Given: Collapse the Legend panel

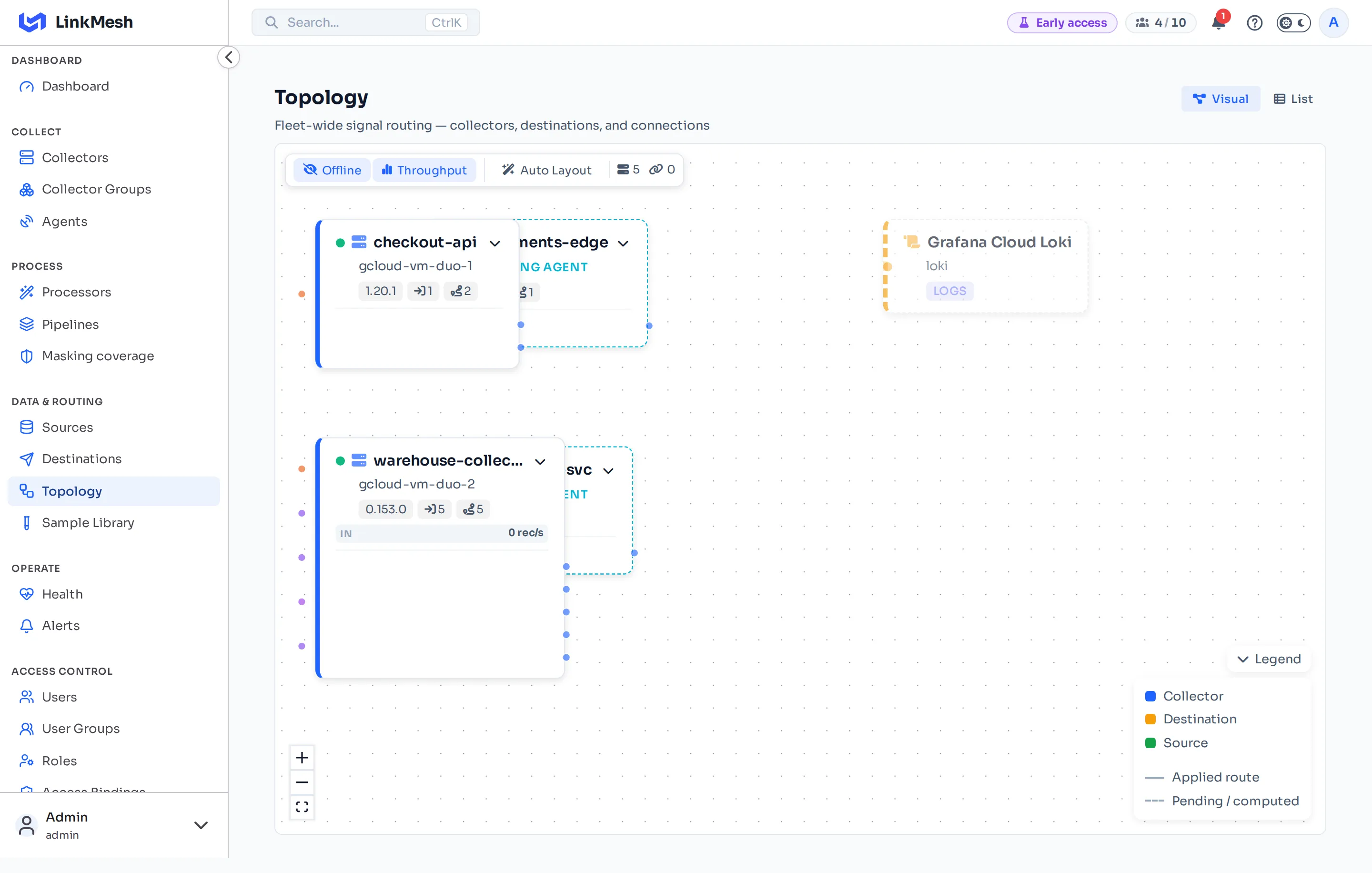Looking at the screenshot, I should coord(1269,660).
